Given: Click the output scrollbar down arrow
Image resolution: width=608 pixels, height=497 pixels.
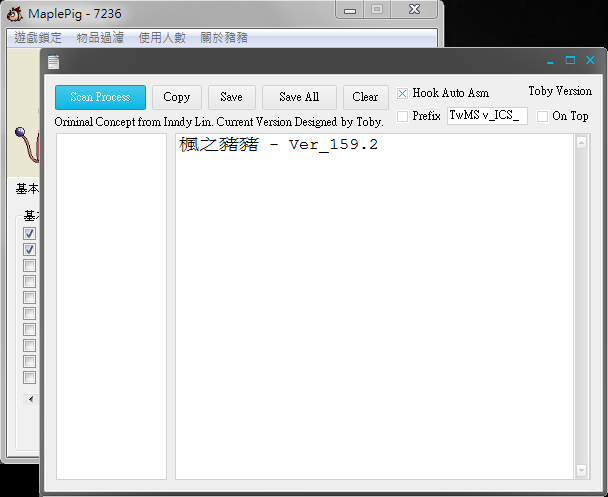Looking at the screenshot, I should [581, 470].
